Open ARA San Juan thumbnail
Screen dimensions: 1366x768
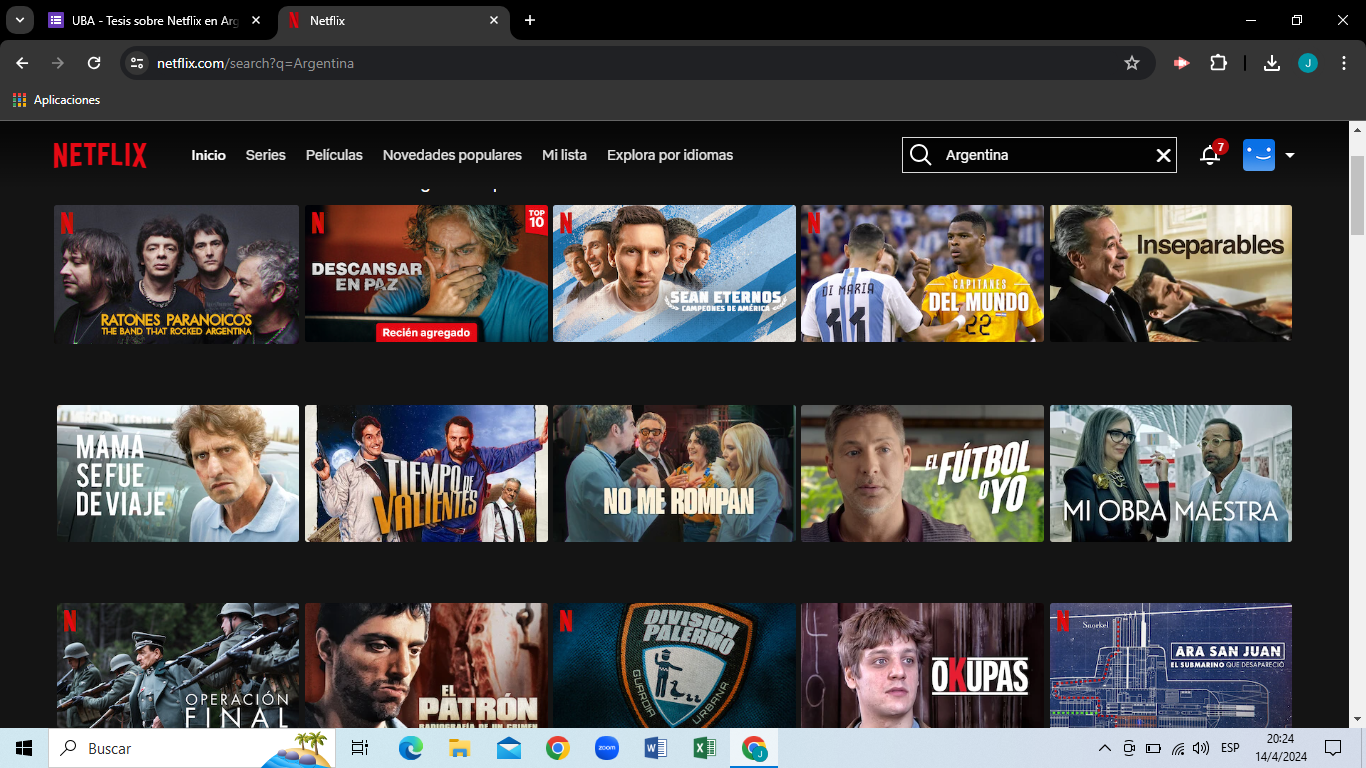[x=1171, y=665]
